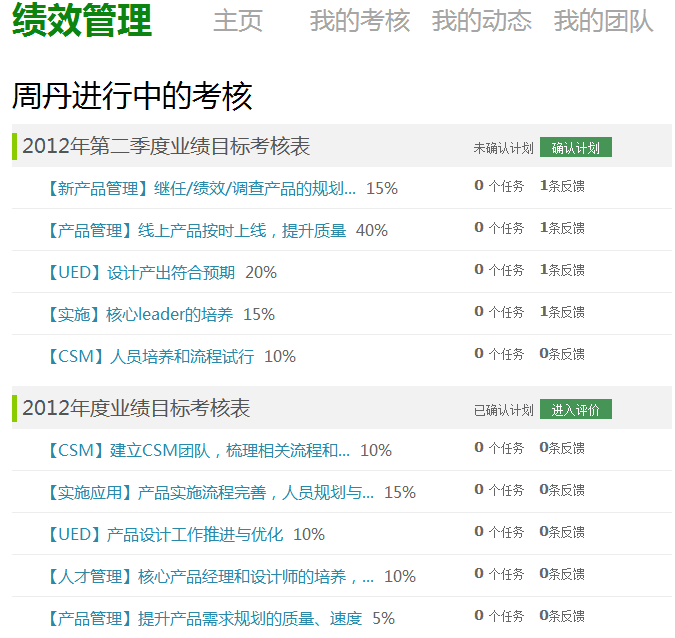
Task: Click 0个任务 in 人才管理 row
Action: 499,573
